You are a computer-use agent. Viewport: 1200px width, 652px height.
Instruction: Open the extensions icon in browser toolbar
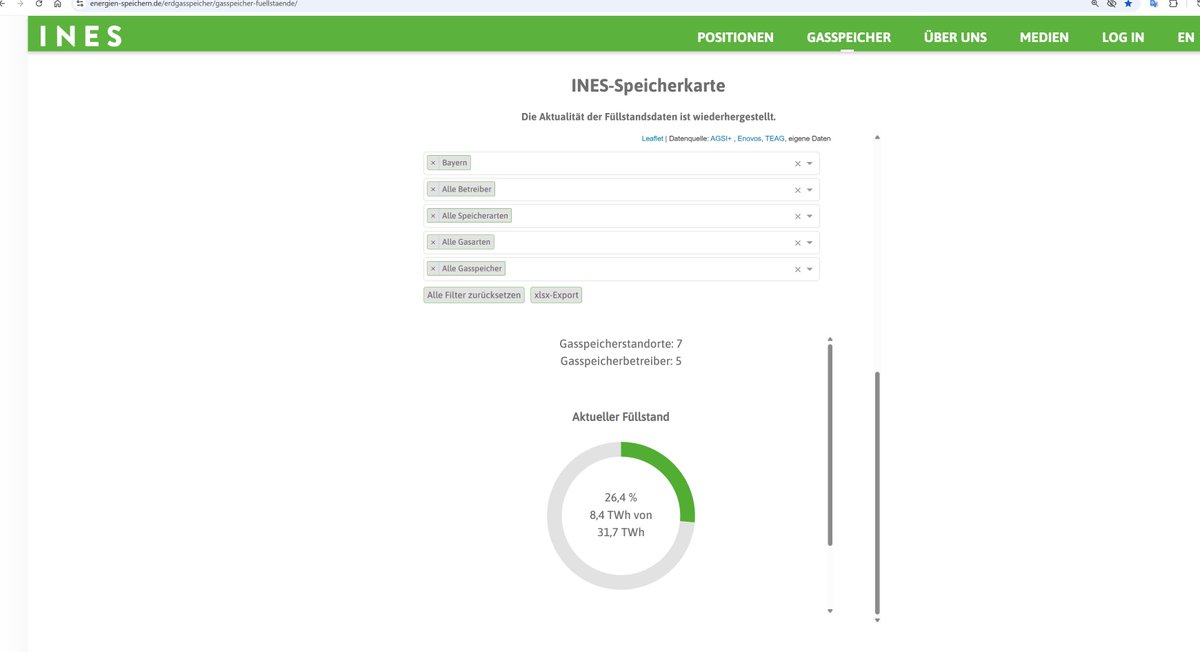click(x=1173, y=4)
